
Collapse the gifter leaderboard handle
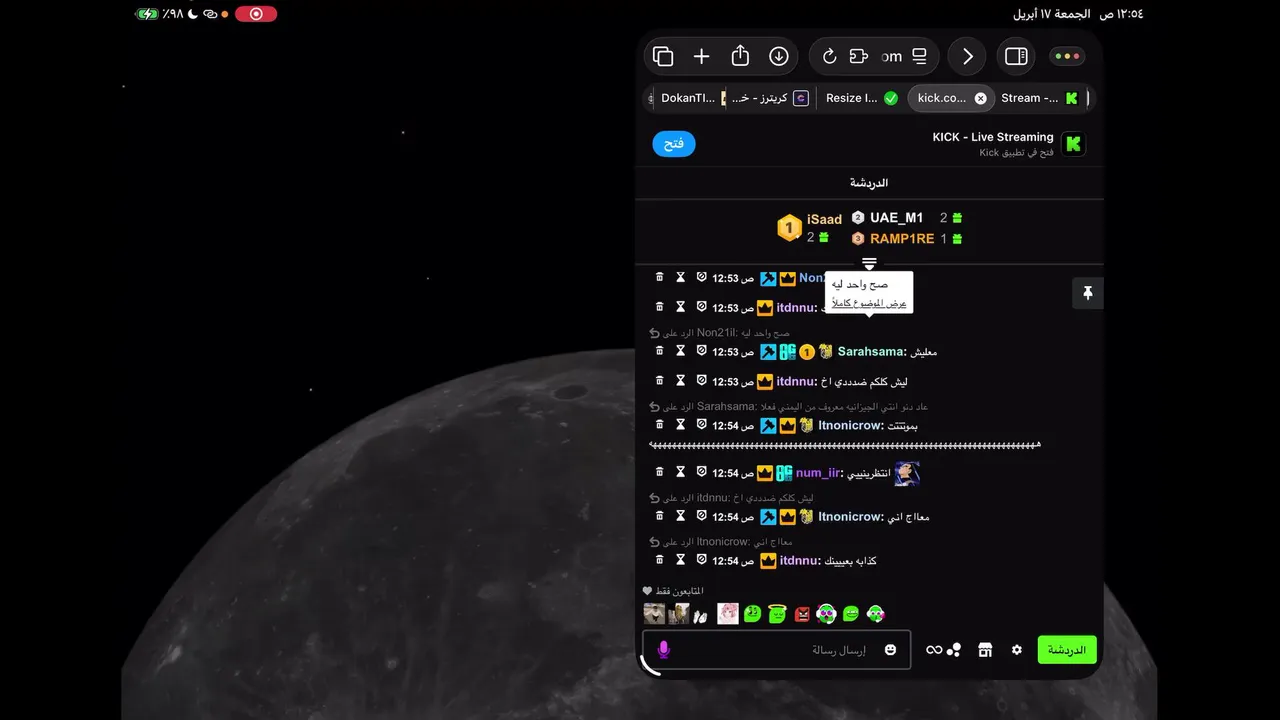(x=869, y=264)
